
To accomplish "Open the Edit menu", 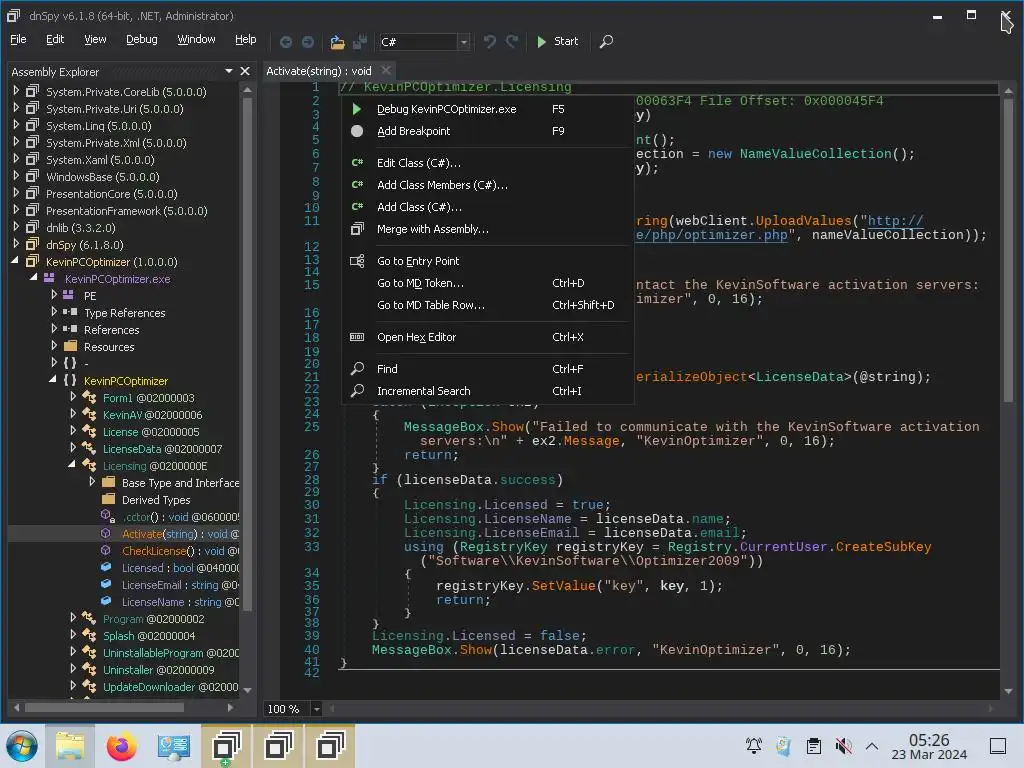I will point(55,39).
